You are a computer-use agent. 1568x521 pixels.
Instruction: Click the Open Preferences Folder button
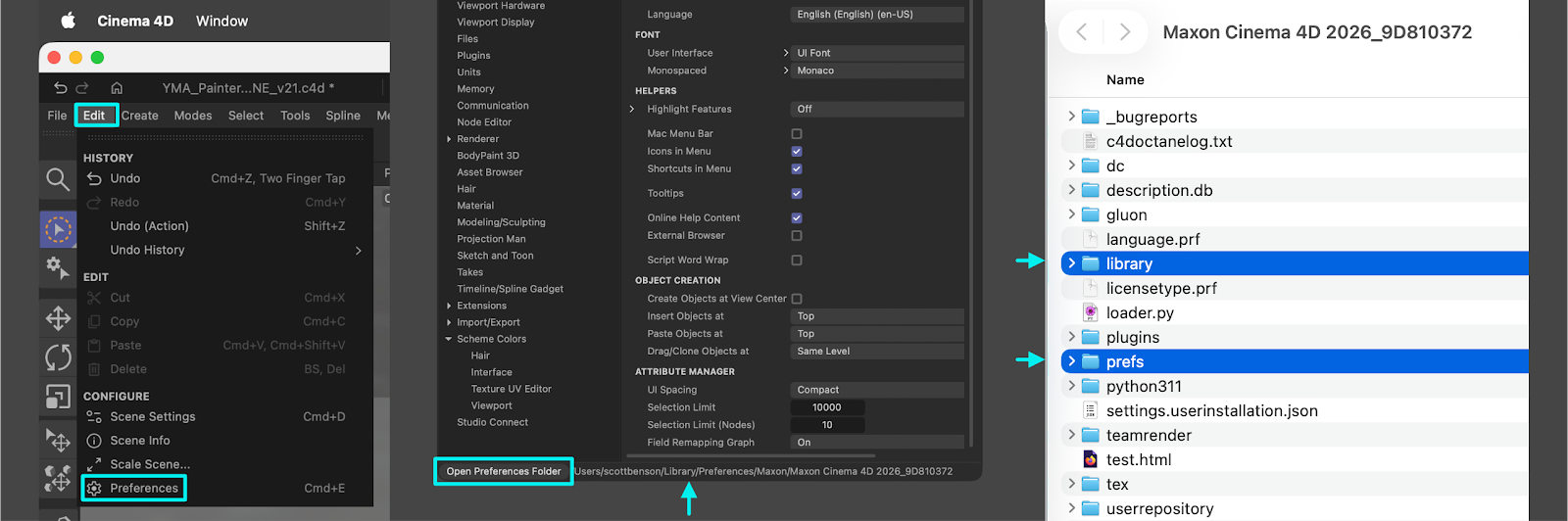click(x=504, y=471)
